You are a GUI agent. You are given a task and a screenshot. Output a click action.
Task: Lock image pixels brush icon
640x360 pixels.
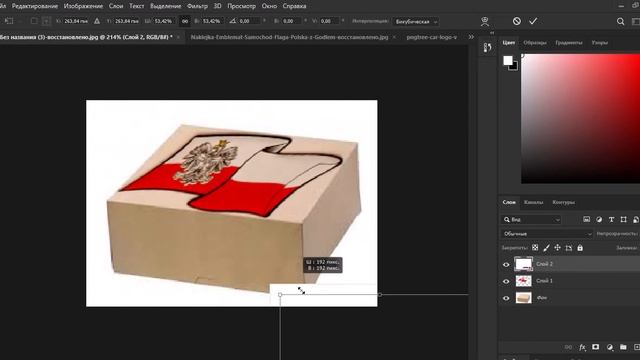547,248
